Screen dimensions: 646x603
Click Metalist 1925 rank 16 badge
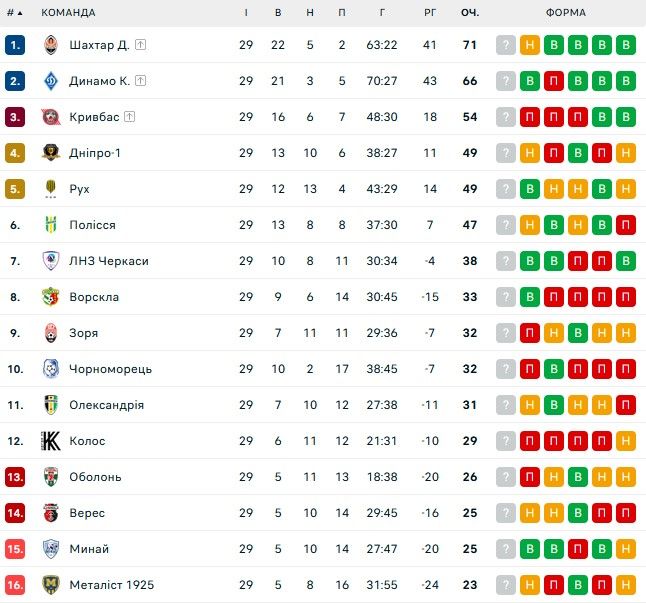click(14, 585)
